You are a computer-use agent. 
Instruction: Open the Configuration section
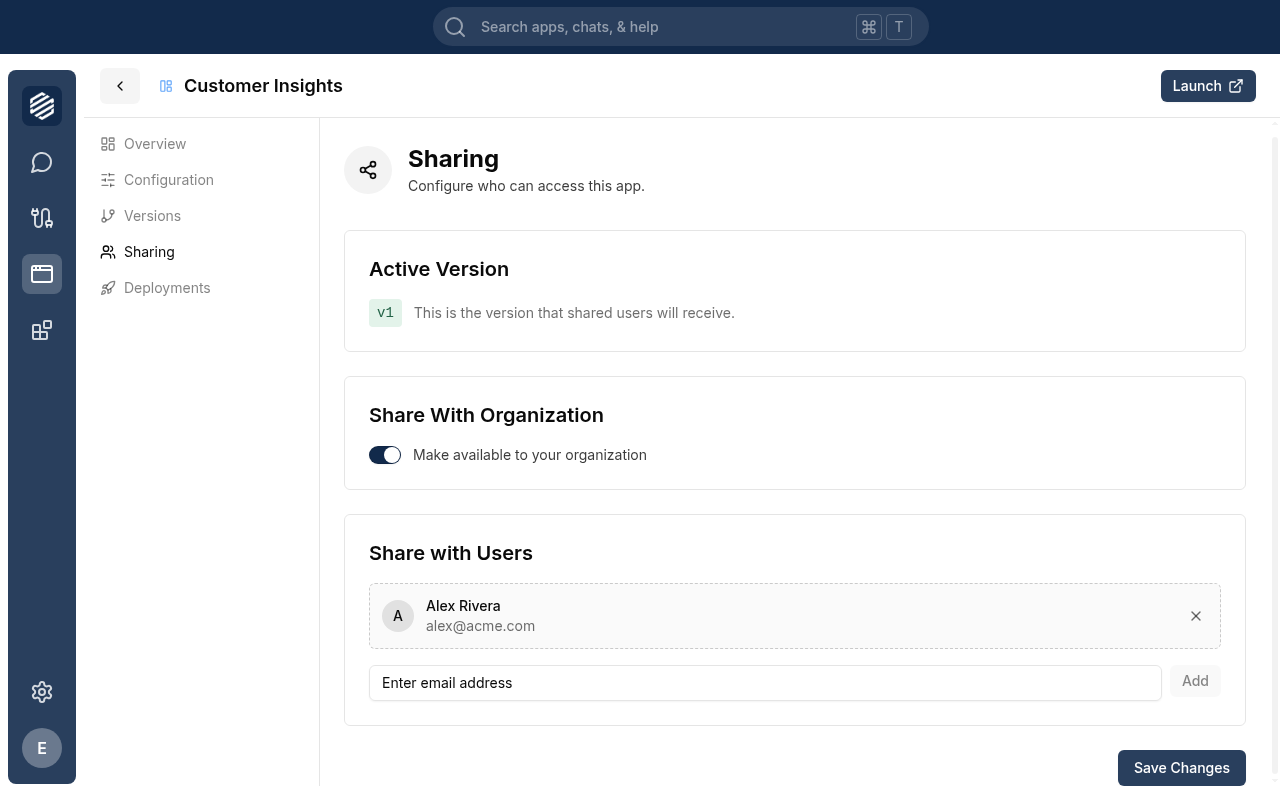click(x=157, y=180)
